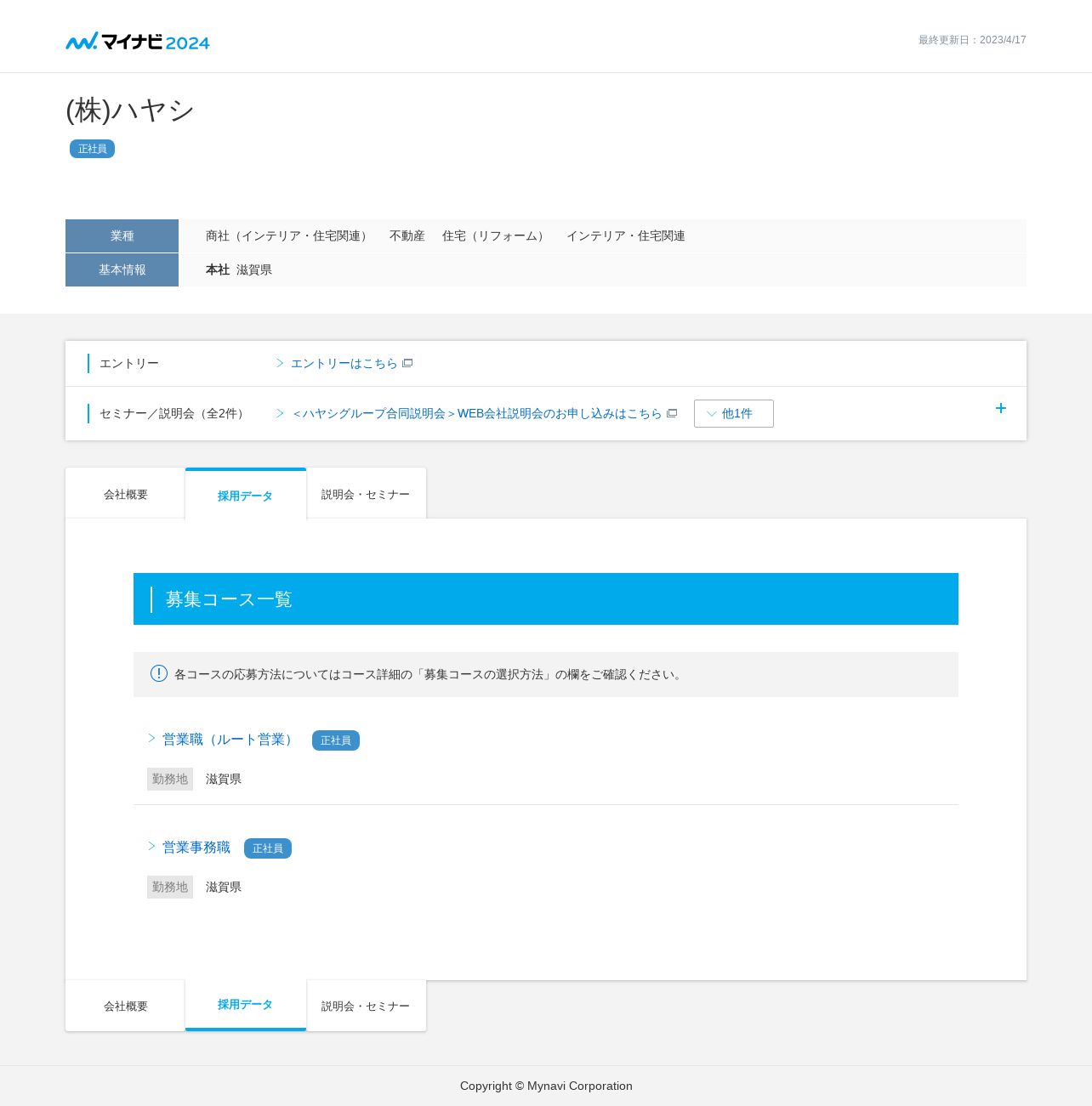Expand seminar section with plus icon
This screenshot has width=1092, height=1106.
[1001, 408]
